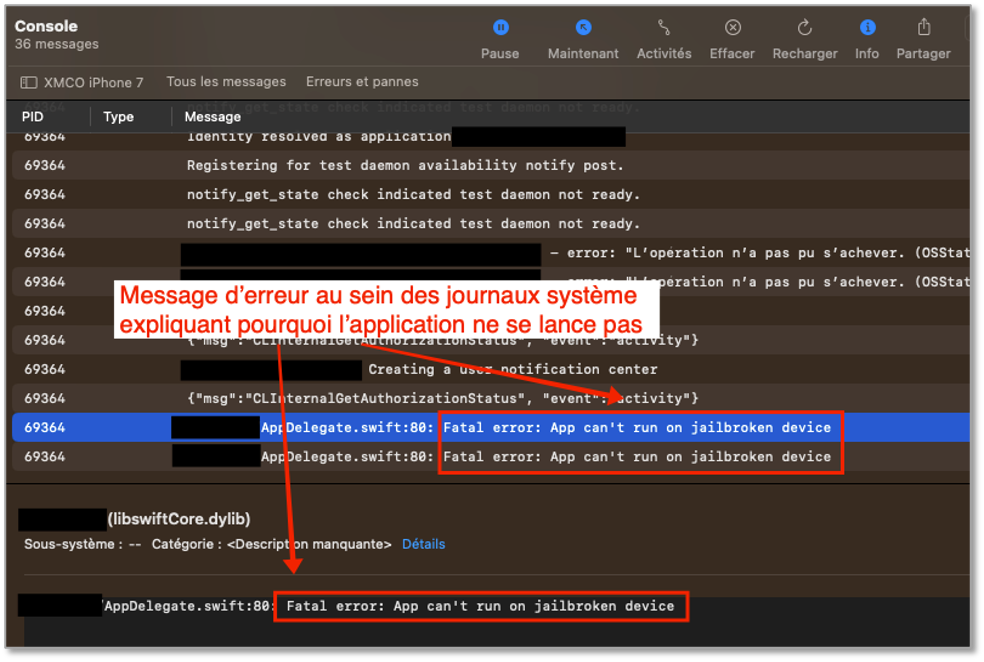Select row 'Identity resolved as application'
The image size is (984, 662).
tap(491, 137)
